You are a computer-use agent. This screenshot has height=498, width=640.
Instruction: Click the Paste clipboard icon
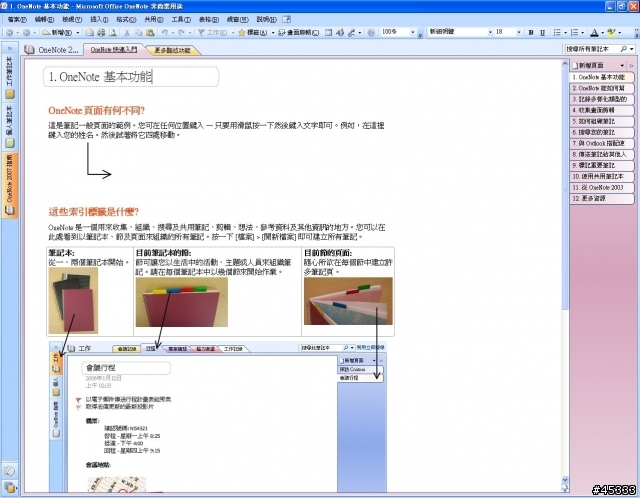(150, 32)
